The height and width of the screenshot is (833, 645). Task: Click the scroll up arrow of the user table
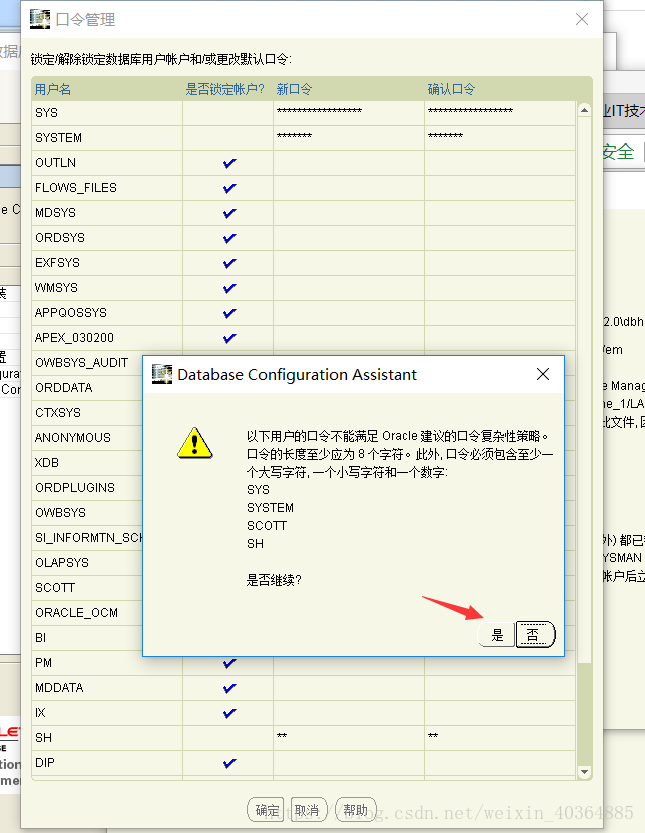pyautogui.click(x=584, y=110)
